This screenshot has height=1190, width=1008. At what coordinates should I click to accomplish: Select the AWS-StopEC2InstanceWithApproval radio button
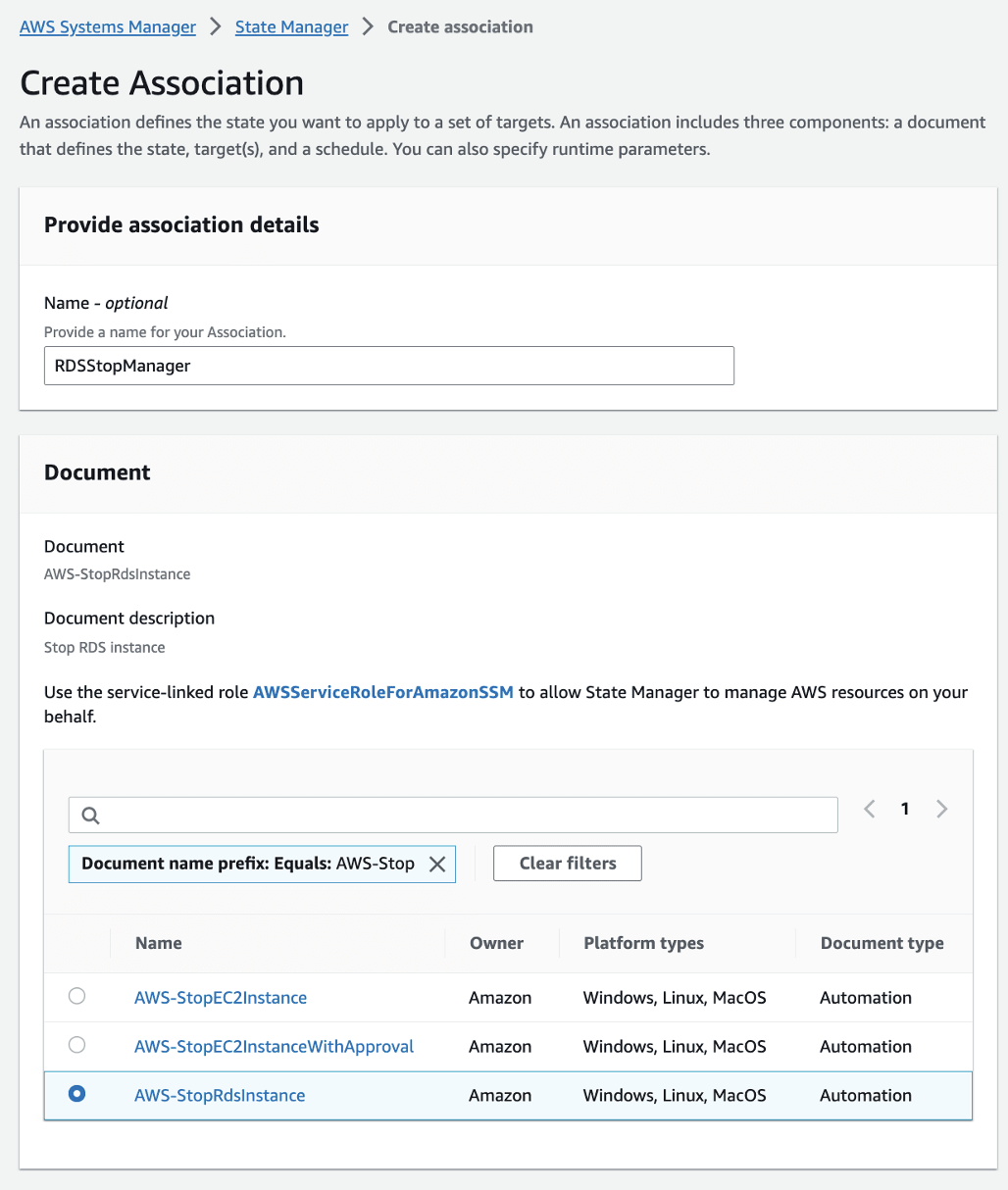click(76, 1045)
